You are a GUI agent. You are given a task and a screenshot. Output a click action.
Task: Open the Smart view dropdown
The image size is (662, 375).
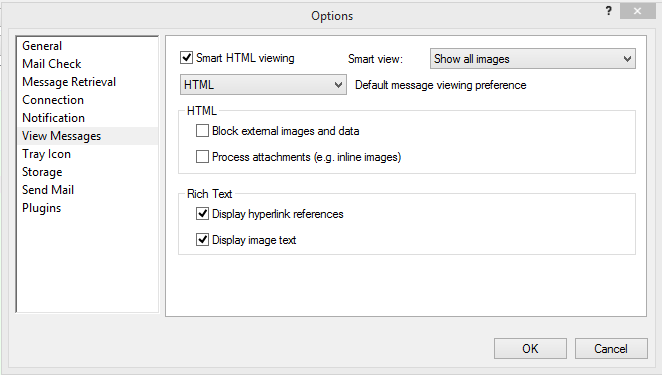[x=532, y=59]
